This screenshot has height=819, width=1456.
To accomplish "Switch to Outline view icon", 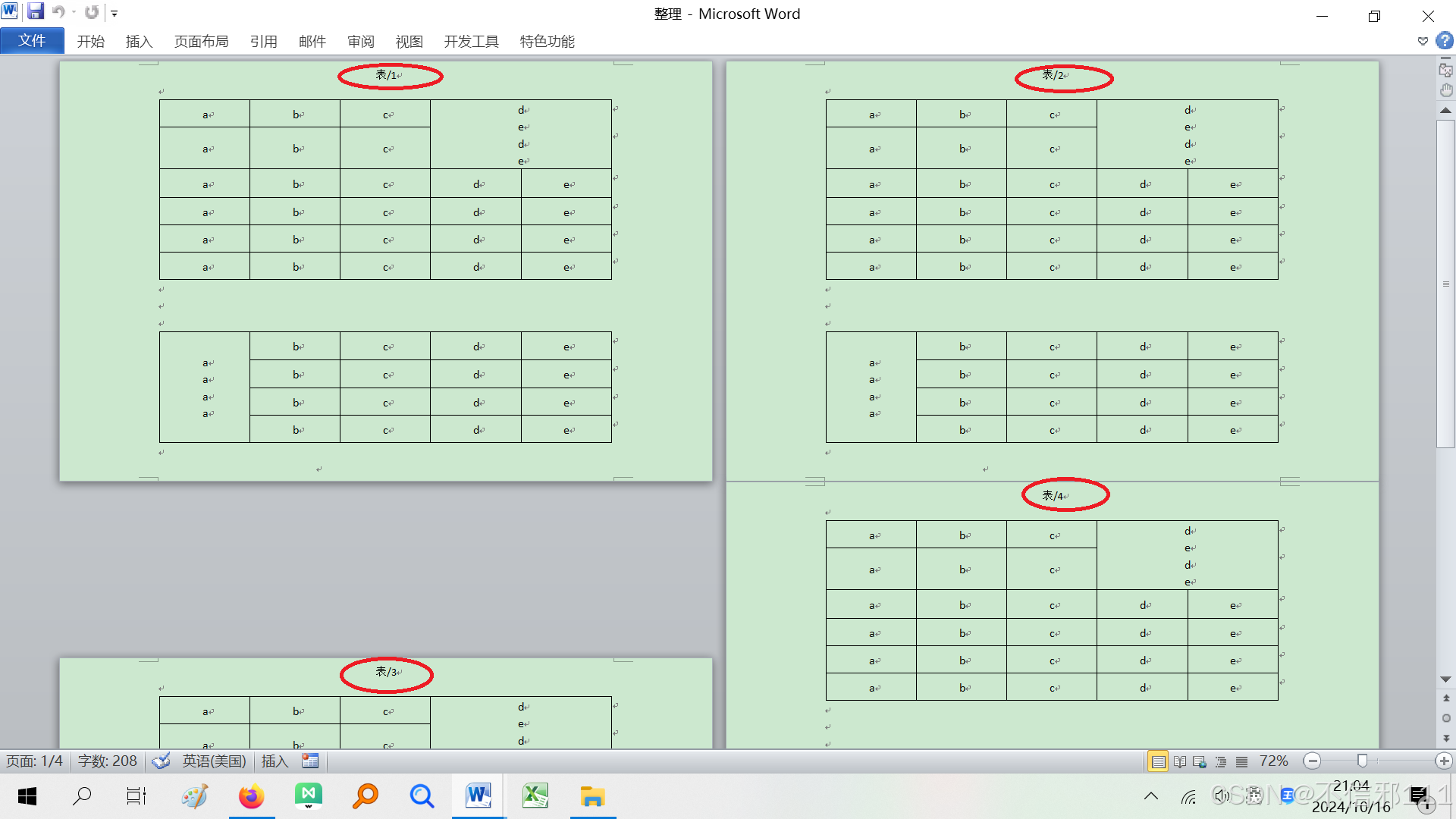I will pyautogui.click(x=1220, y=761).
